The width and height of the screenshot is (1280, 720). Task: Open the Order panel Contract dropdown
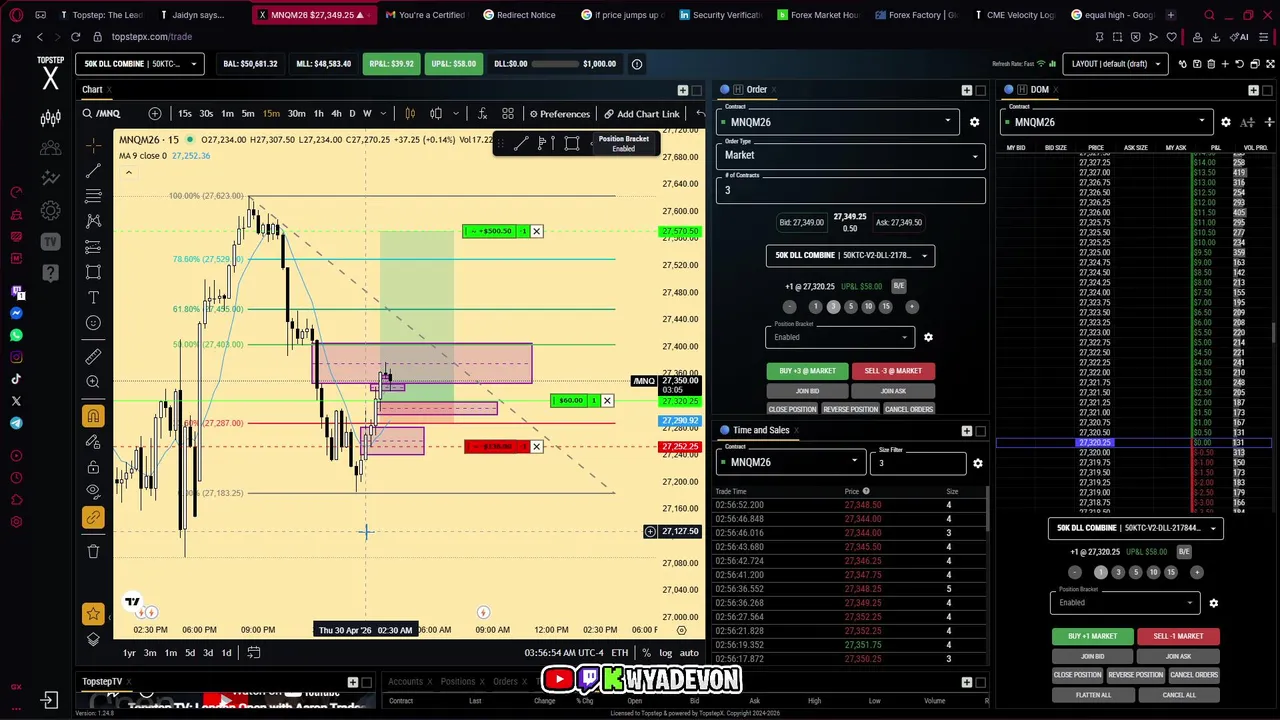pos(838,122)
